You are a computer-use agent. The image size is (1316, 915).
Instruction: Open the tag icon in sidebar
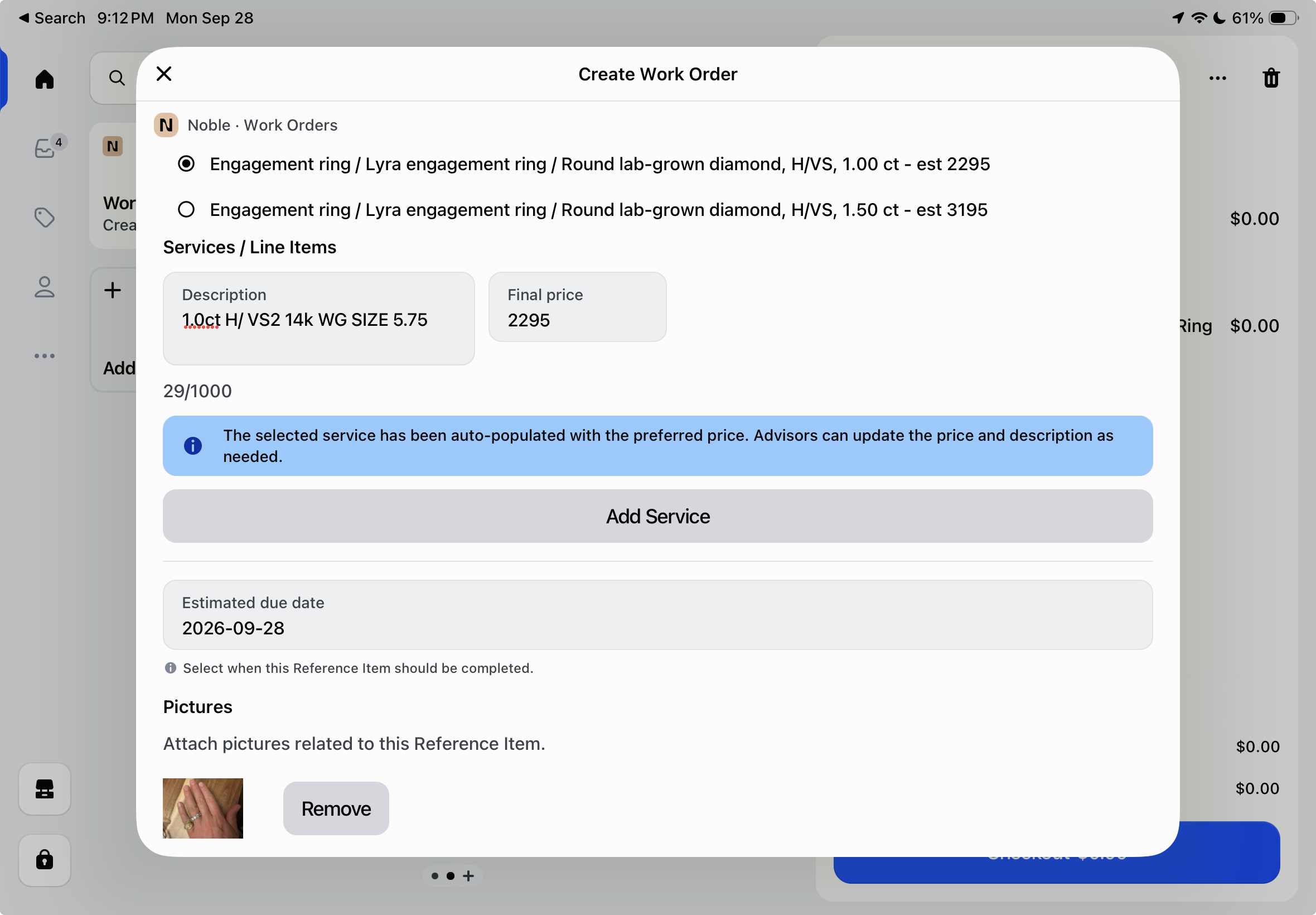[x=44, y=217]
